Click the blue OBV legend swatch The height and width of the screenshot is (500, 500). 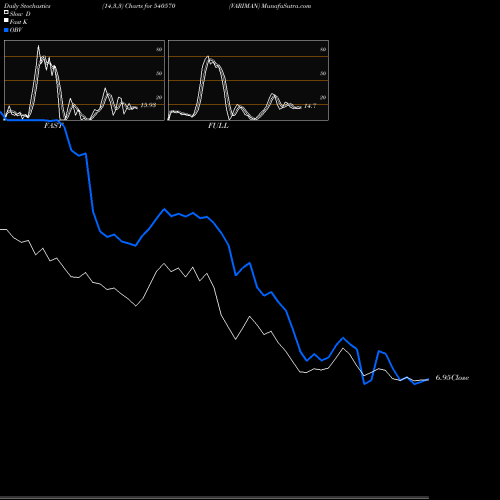(6, 30)
